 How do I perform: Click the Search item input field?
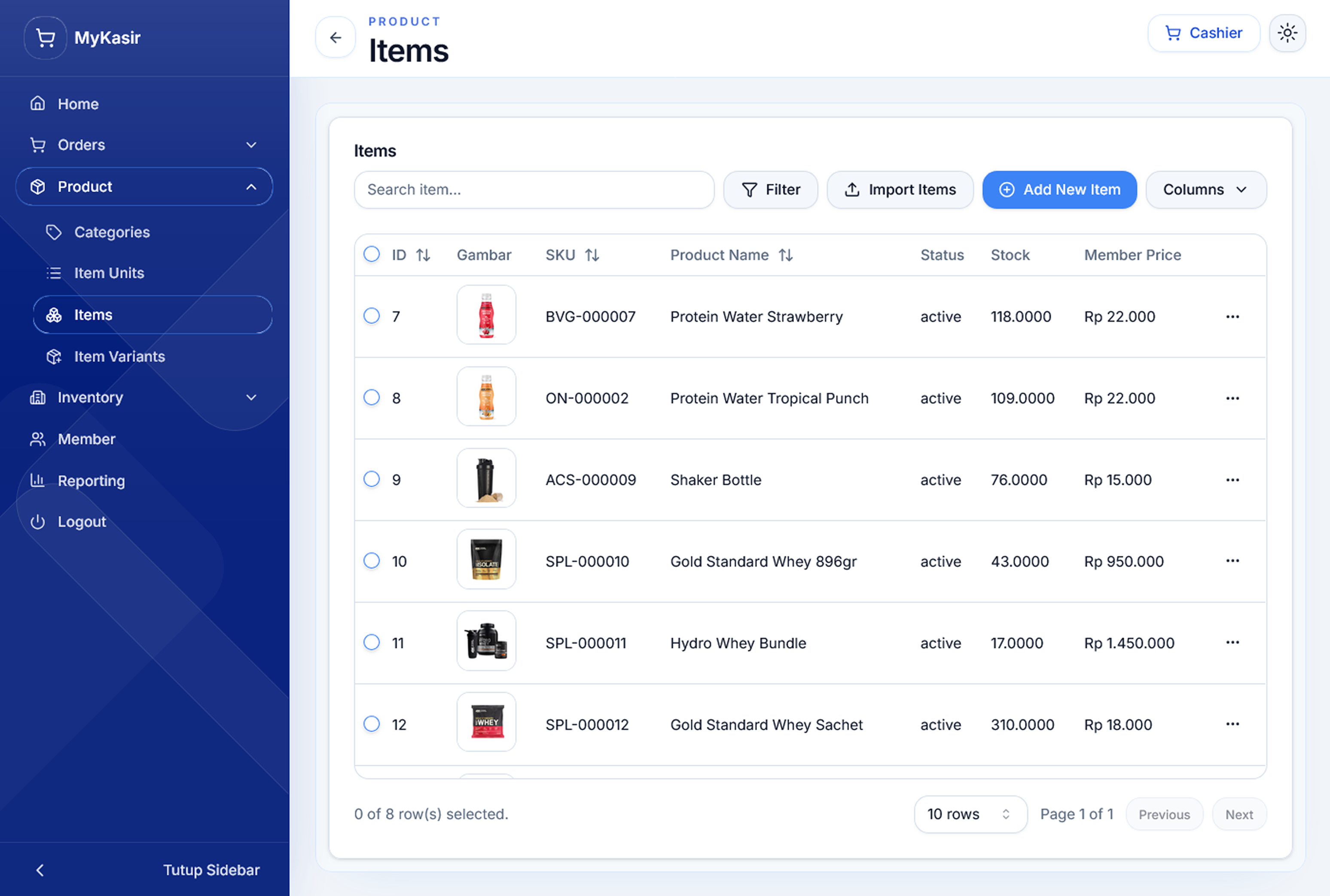(534, 190)
